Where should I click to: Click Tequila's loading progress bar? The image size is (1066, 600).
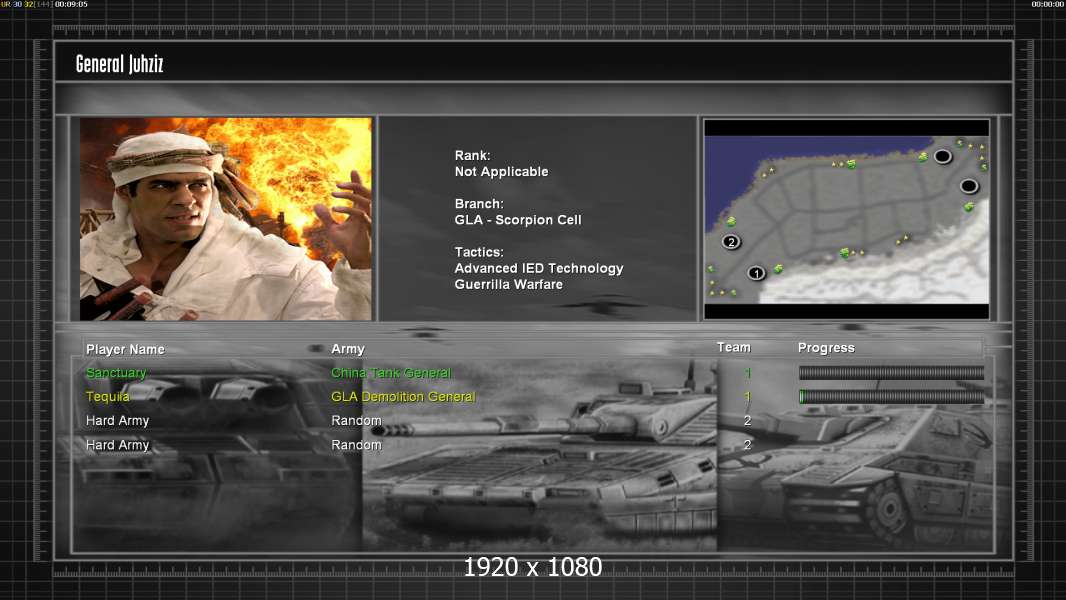tap(891, 397)
